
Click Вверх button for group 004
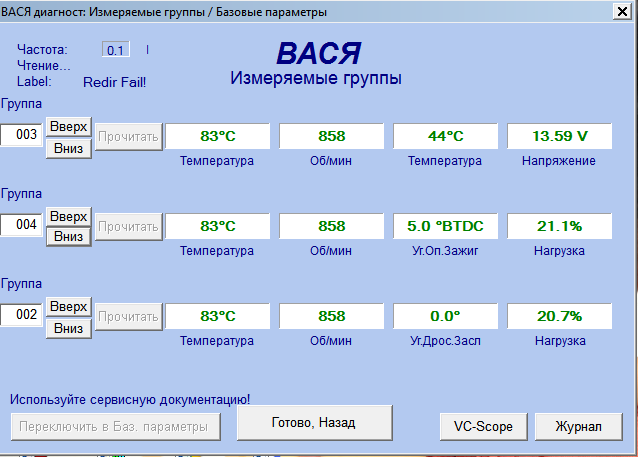69,216
